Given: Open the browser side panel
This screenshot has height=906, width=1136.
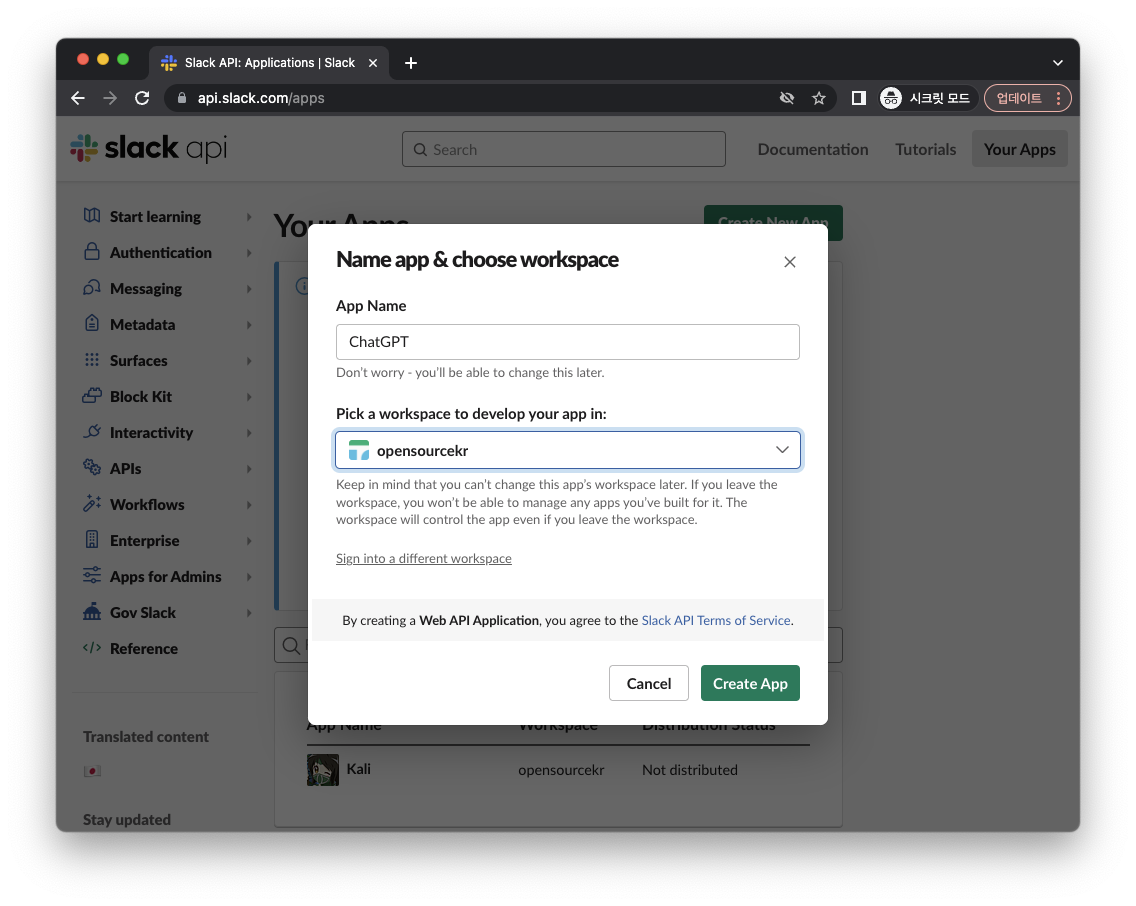Looking at the screenshot, I should pos(859,98).
